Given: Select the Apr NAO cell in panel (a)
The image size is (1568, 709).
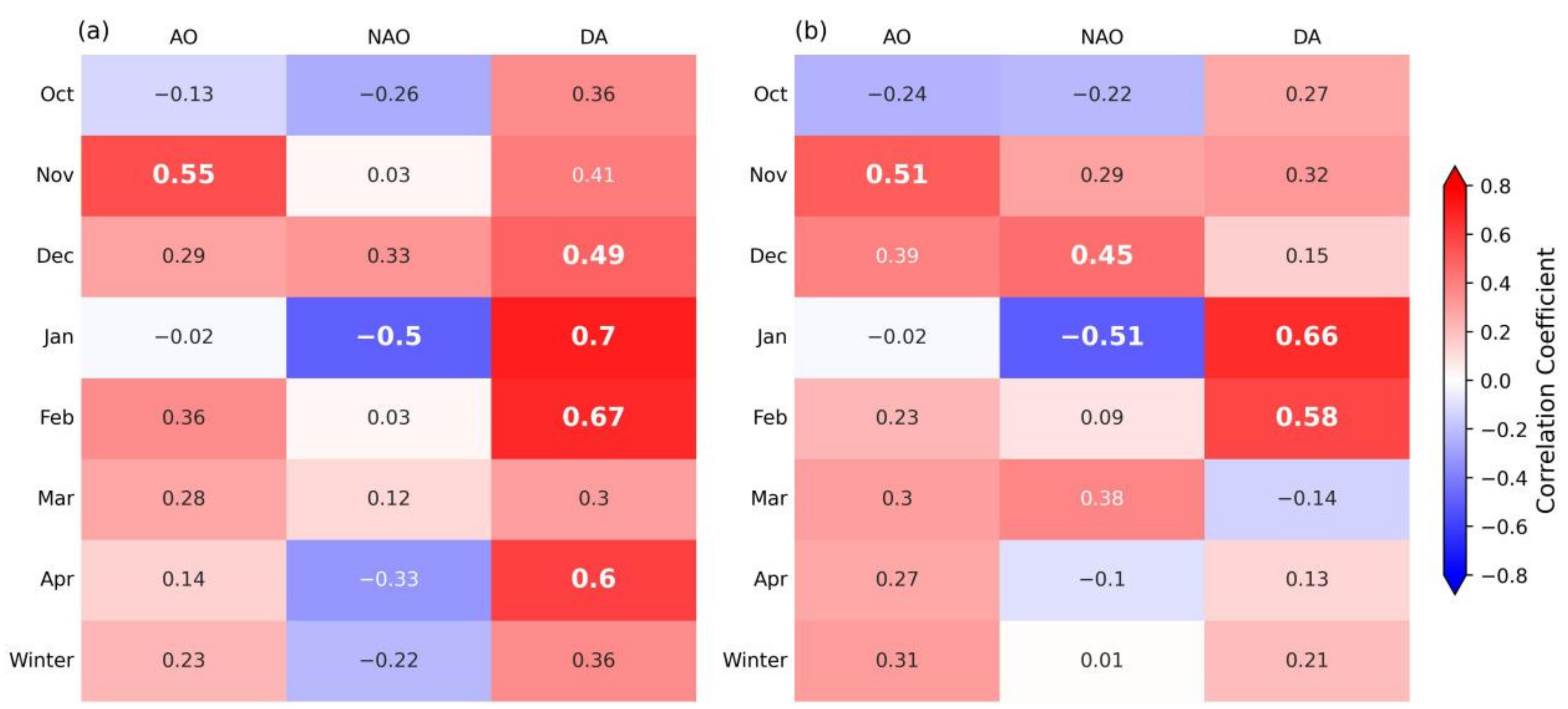Looking at the screenshot, I should pyautogui.click(x=388, y=579).
